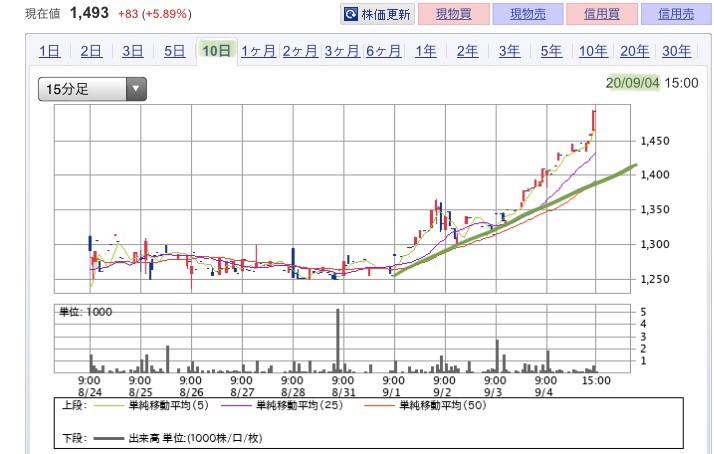
Task: Switch chart range to 1年
Action: (425, 51)
